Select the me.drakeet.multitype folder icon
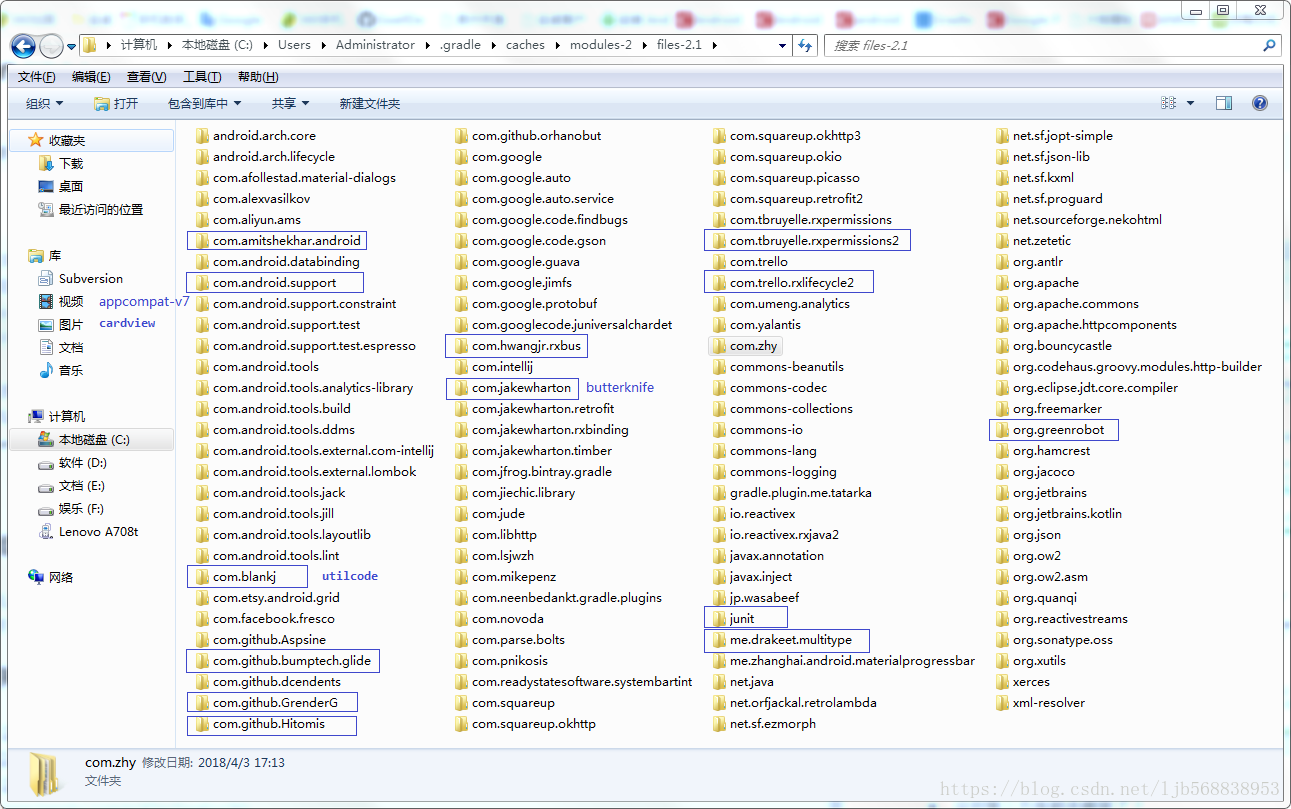1291x809 pixels. pyautogui.click(x=720, y=640)
